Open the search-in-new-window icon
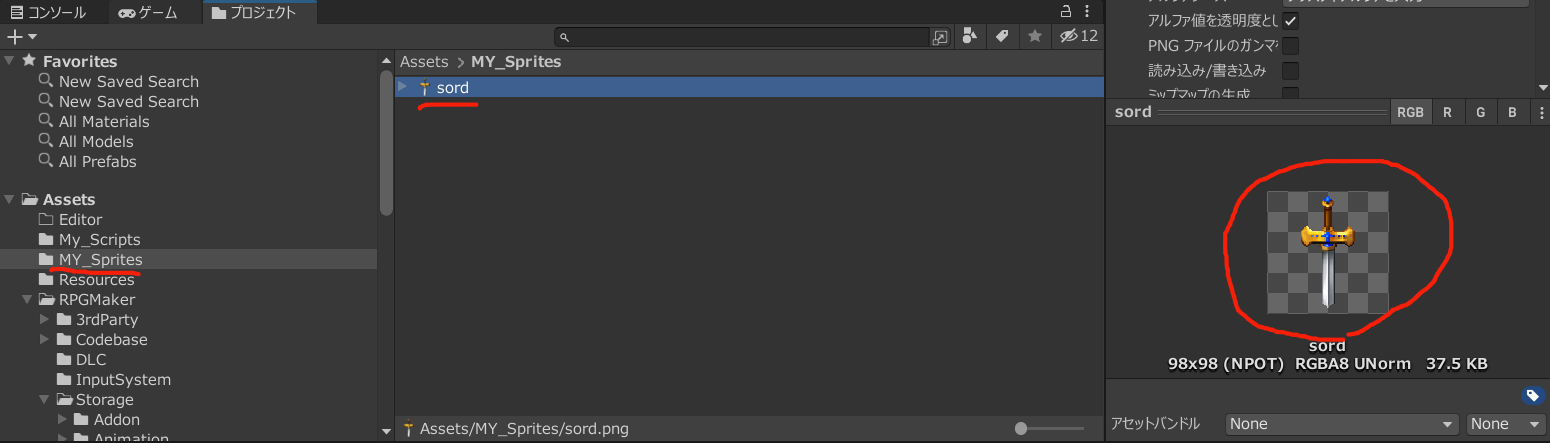Screen dimensions: 1550x443 point(940,37)
